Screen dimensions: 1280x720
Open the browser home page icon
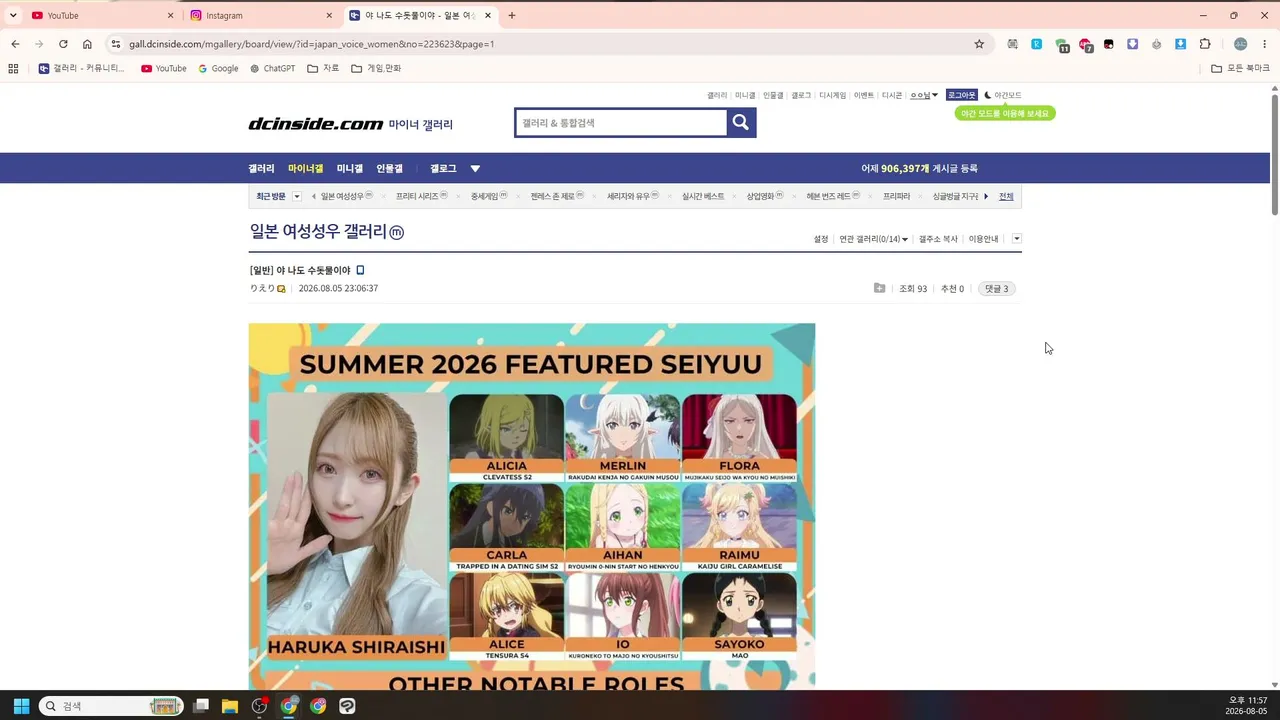87,44
